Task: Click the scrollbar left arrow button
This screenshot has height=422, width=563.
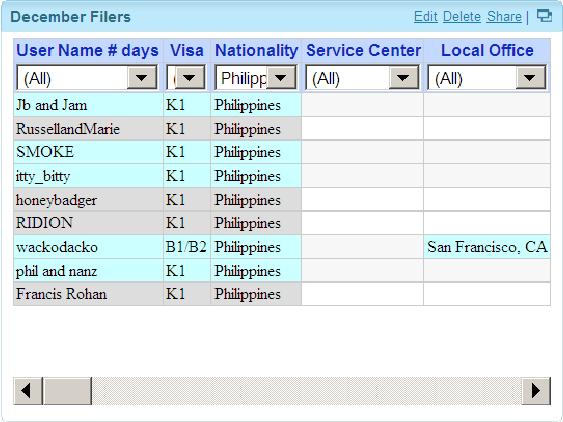Action: click(x=28, y=390)
